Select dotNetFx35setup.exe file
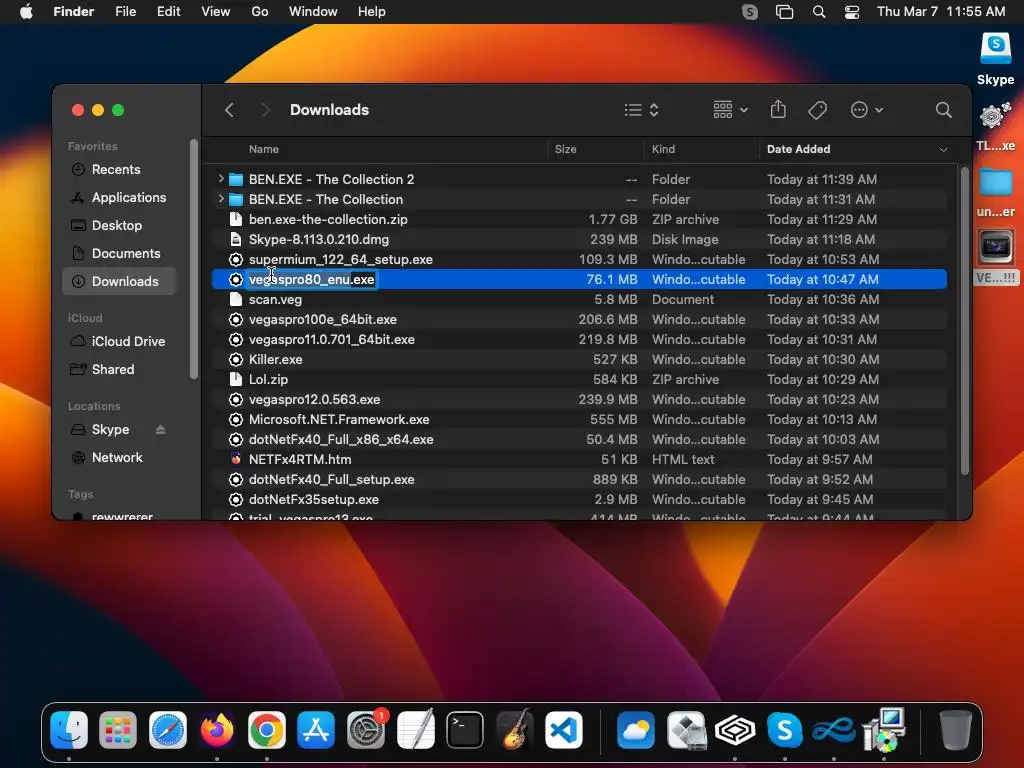The image size is (1024, 768). click(579, 500)
